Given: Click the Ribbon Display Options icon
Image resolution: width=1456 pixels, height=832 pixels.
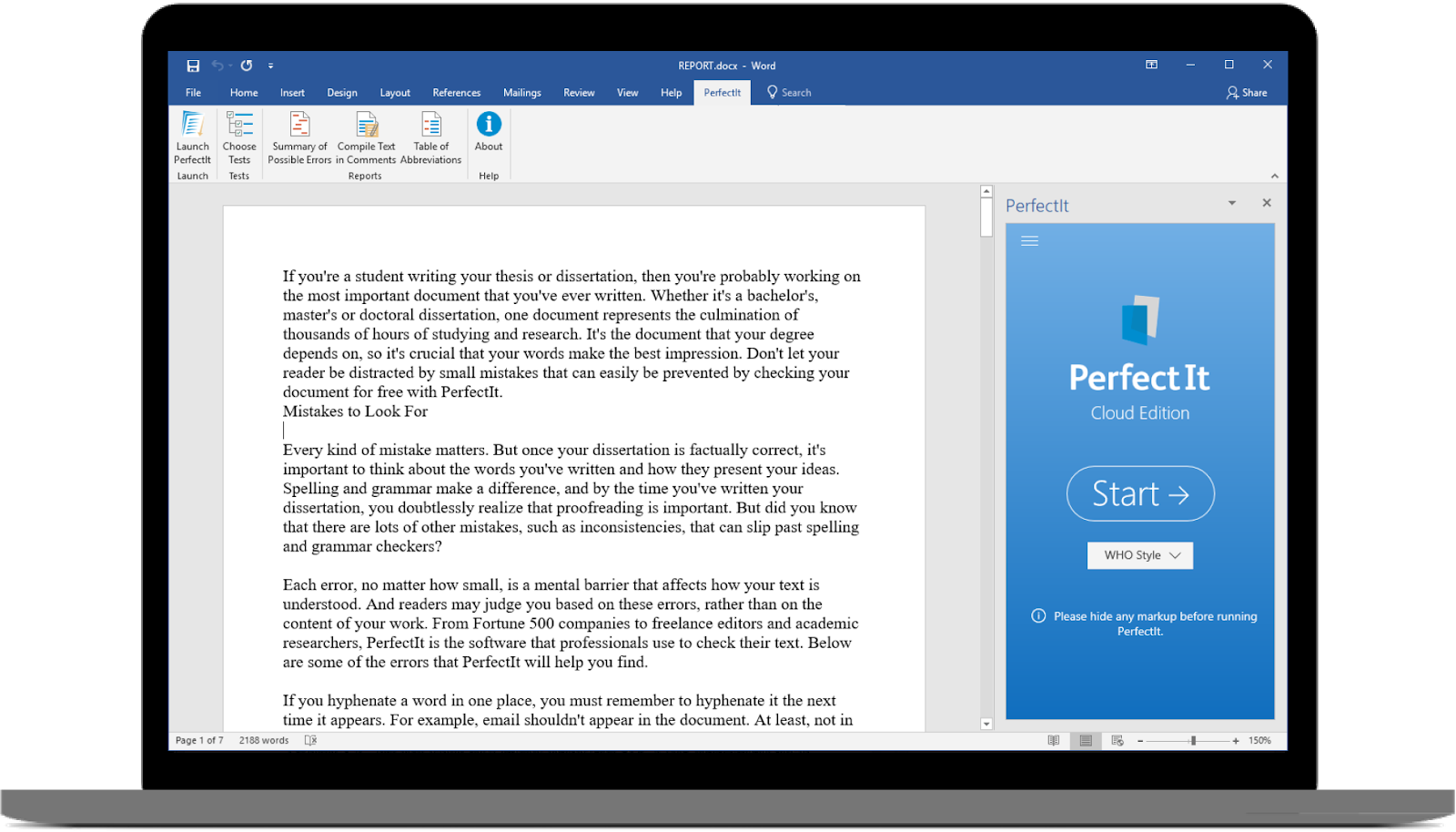Looking at the screenshot, I should pos(1152,65).
